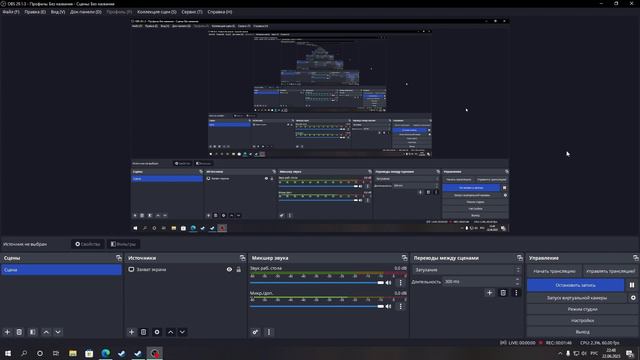This screenshot has height=360, width=640.
Task: Open Microsoft Edge from taskbar
Action: pos(105,353)
